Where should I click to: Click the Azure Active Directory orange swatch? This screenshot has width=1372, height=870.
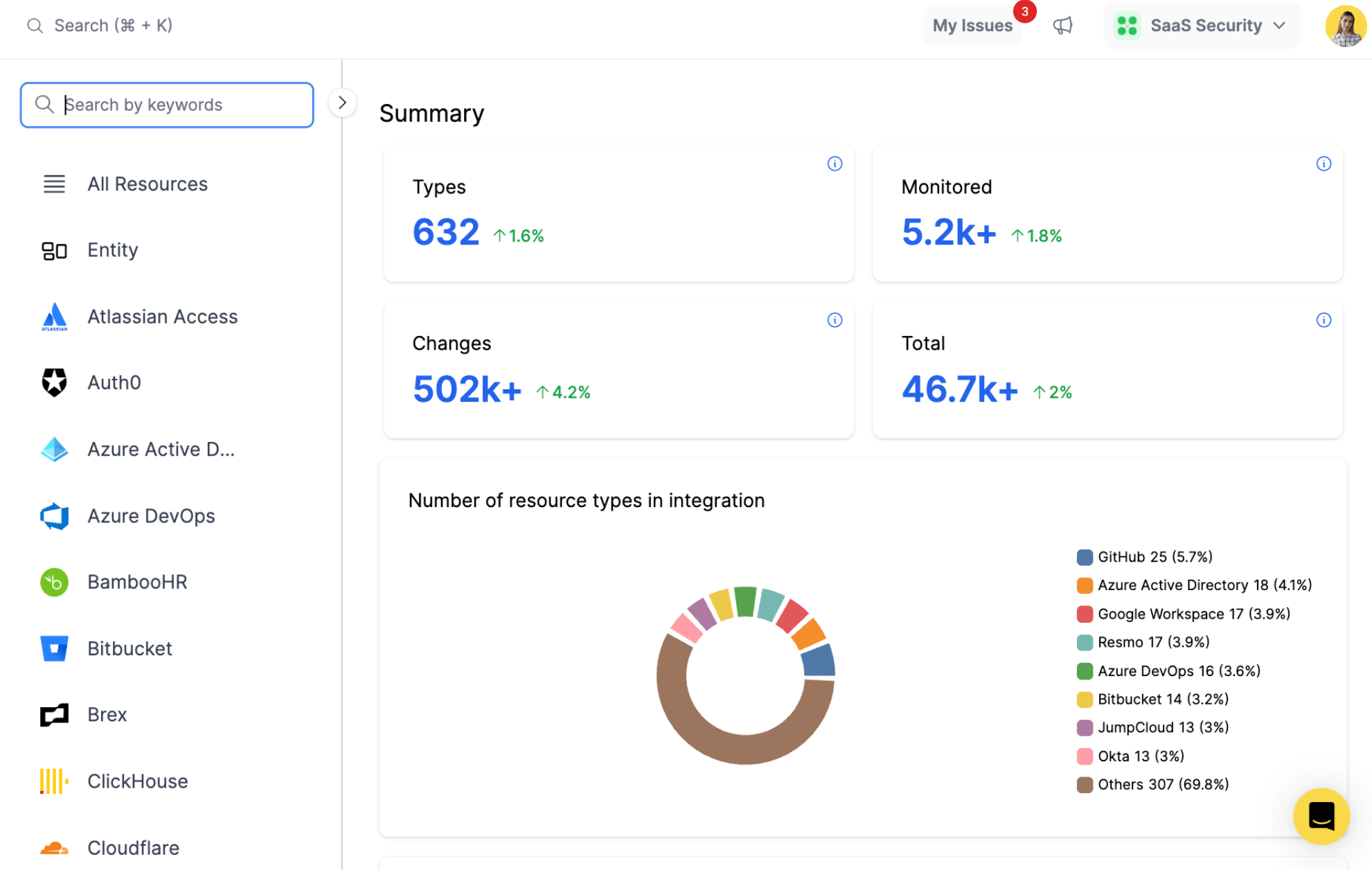click(x=1085, y=585)
